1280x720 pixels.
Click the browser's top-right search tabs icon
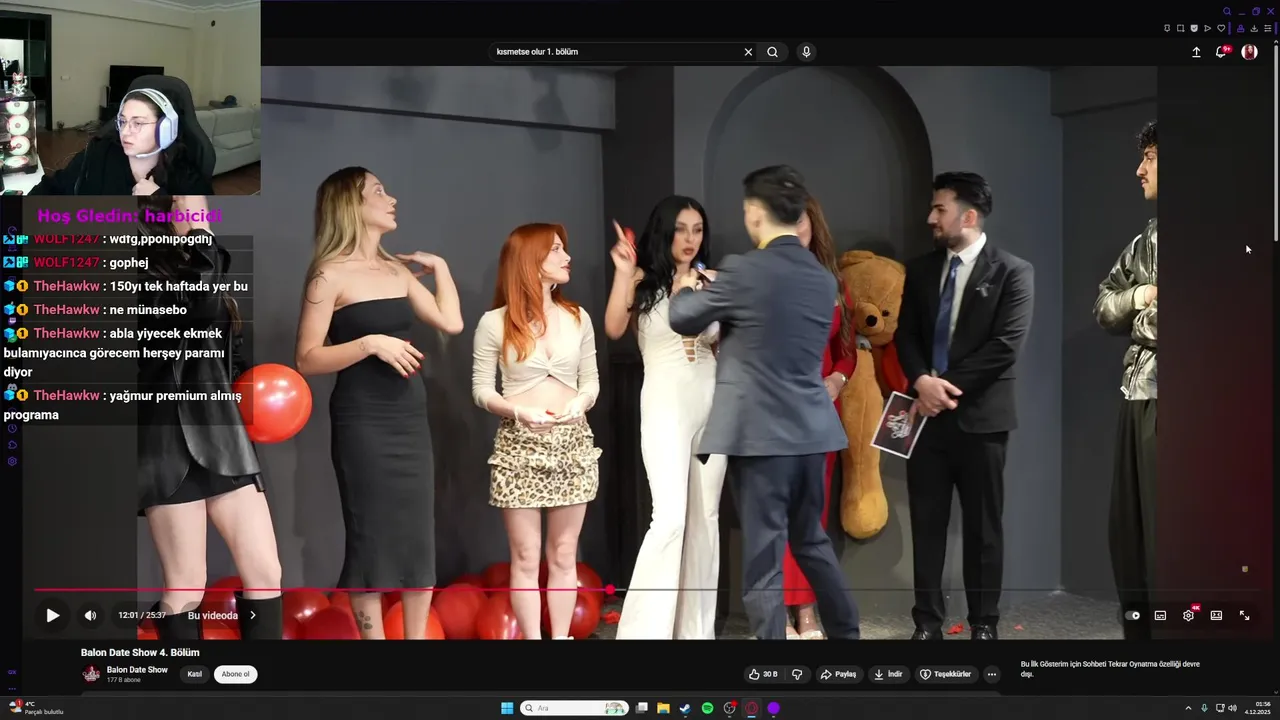coord(1227,11)
